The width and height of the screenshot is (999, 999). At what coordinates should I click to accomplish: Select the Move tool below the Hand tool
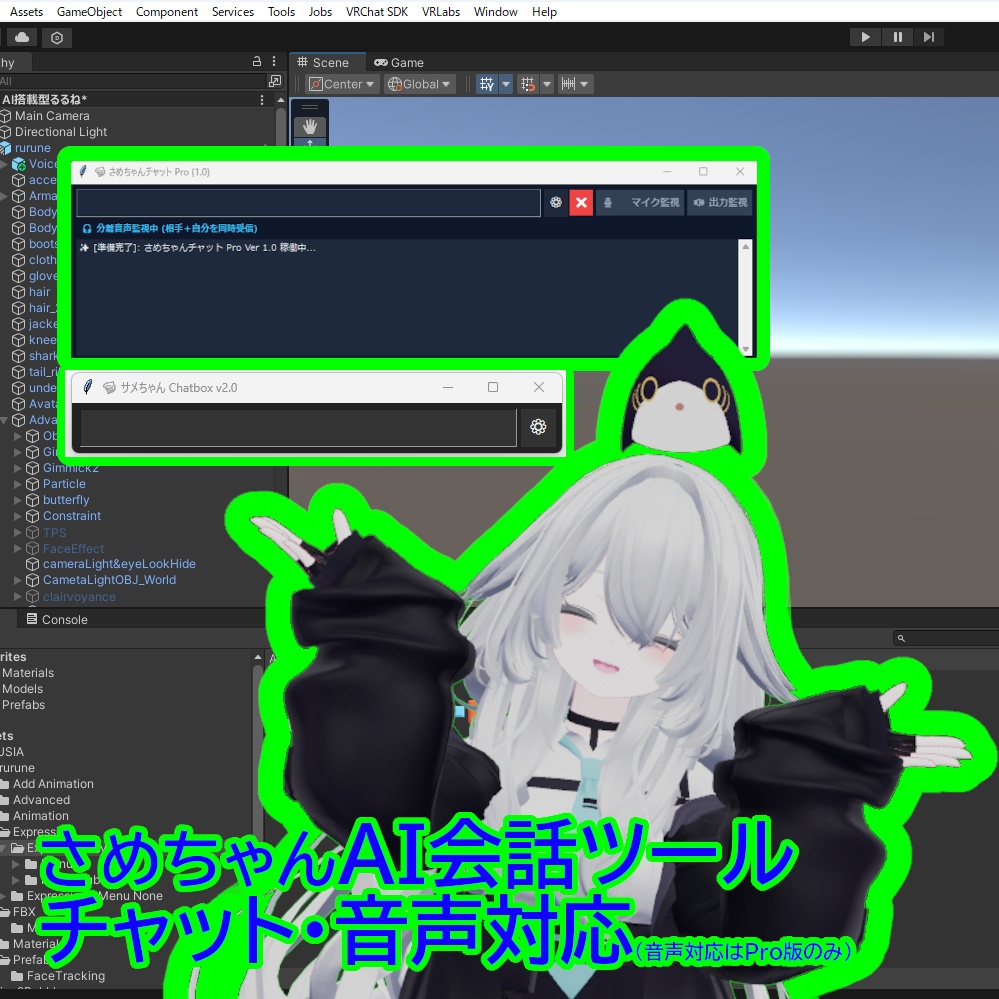click(x=310, y=144)
